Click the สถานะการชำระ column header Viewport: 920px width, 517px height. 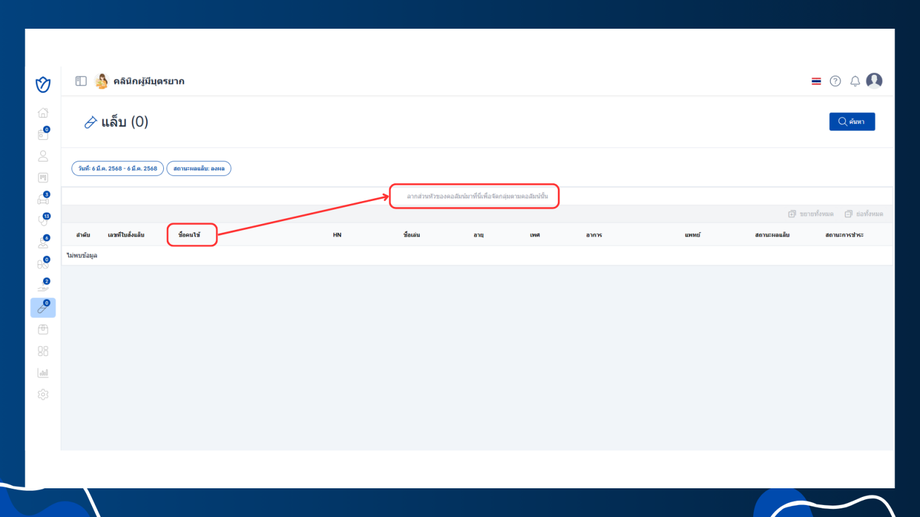[x=844, y=235]
